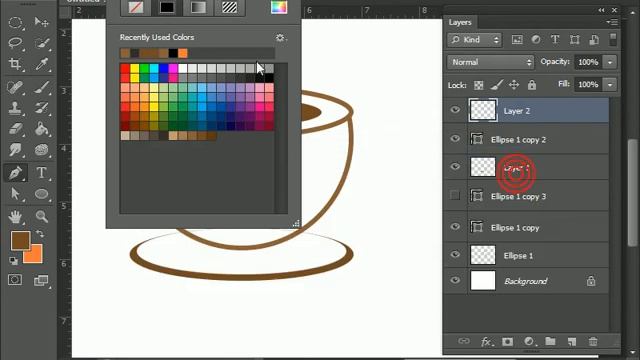The height and width of the screenshot is (360, 640).
Task: Hide the Background layer
Action: point(455,280)
